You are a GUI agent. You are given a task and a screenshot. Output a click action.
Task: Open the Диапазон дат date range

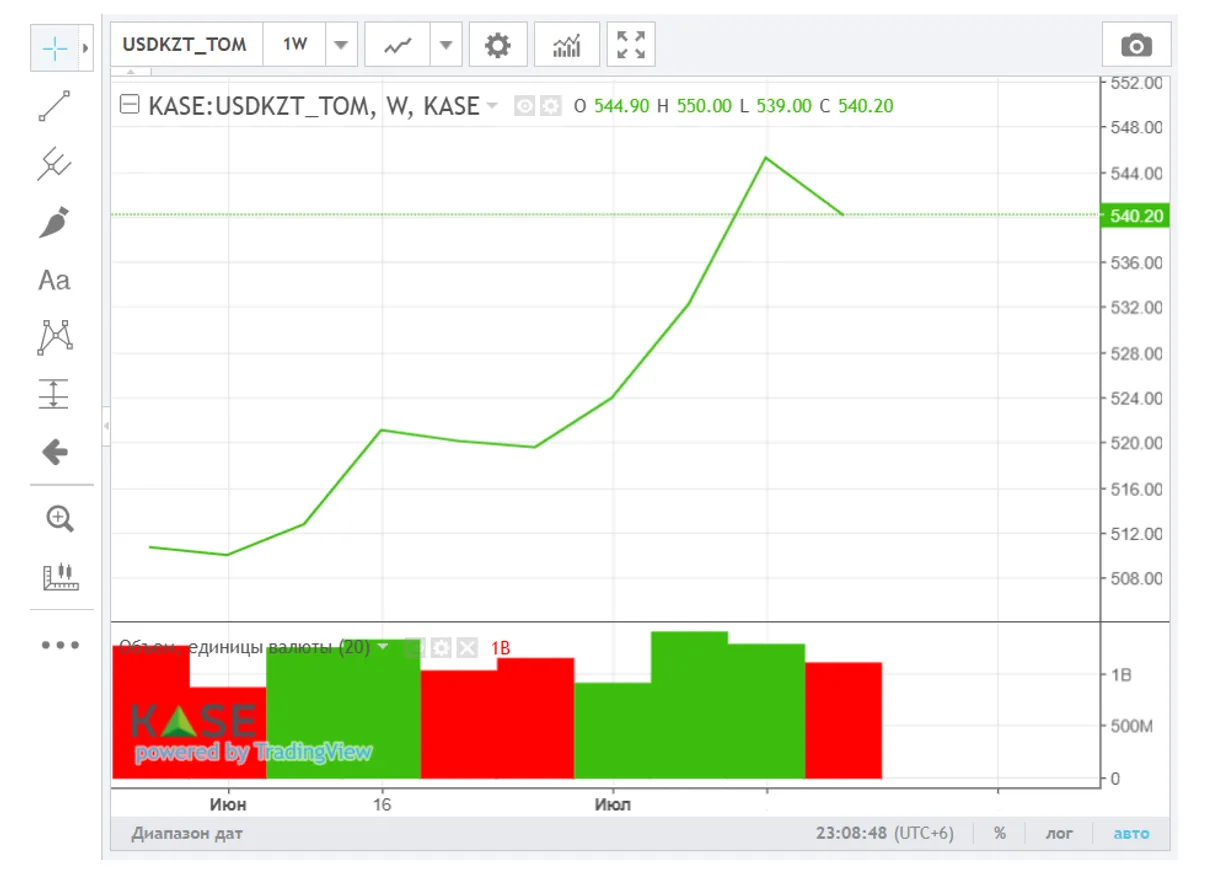point(187,833)
